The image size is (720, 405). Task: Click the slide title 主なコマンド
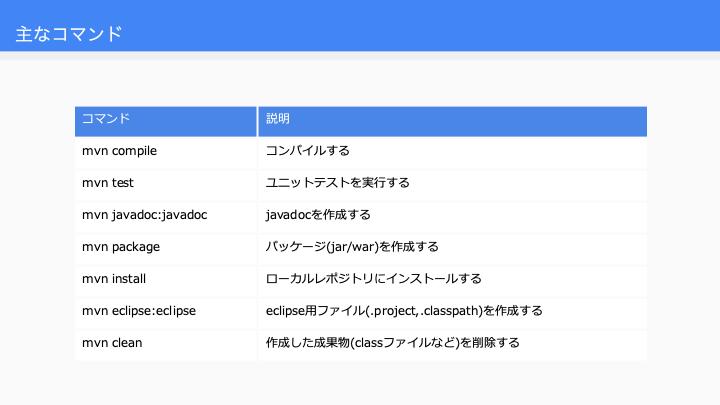click(69, 34)
